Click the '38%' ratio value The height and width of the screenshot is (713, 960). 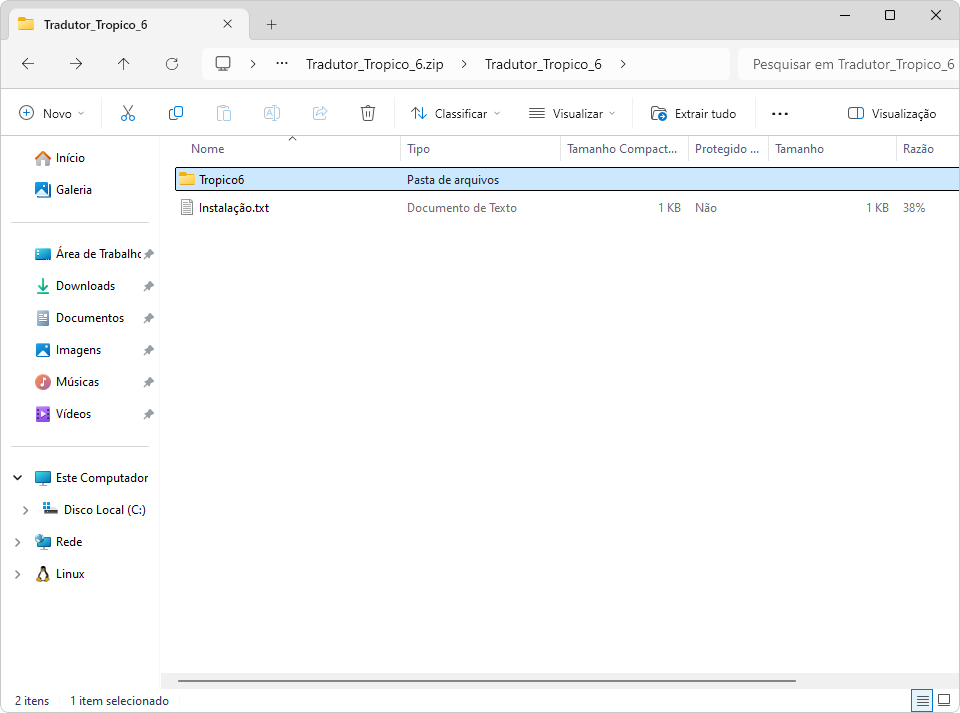click(x=913, y=208)
